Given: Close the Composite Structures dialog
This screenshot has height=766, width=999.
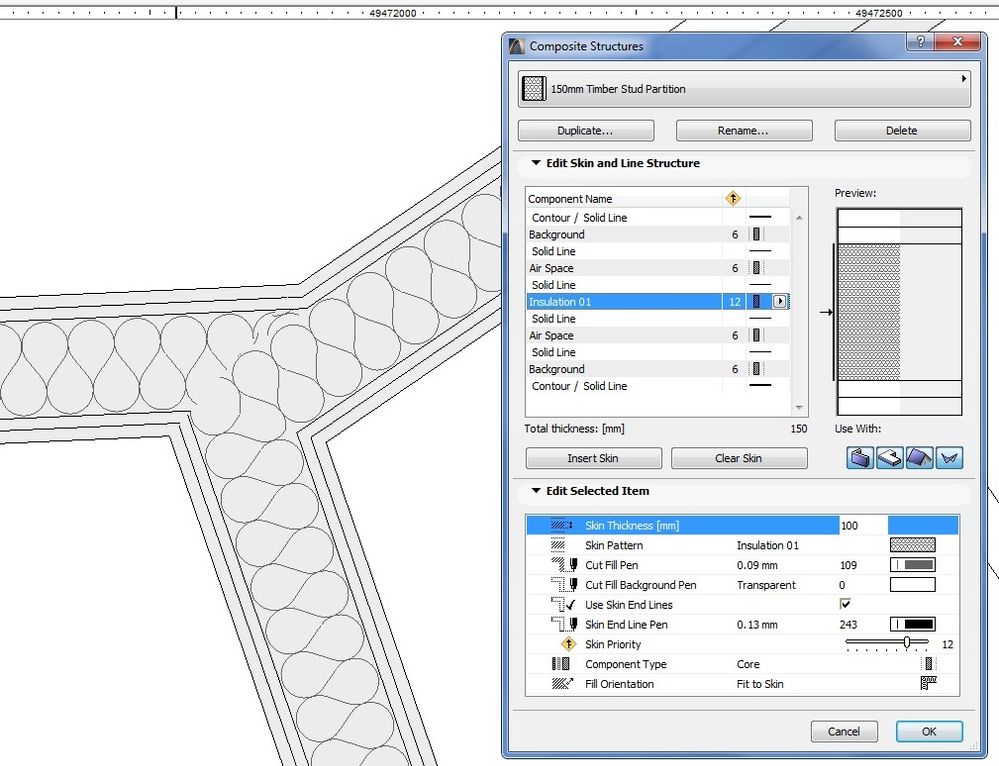Looking at the screenshot, I should [957, 41].
